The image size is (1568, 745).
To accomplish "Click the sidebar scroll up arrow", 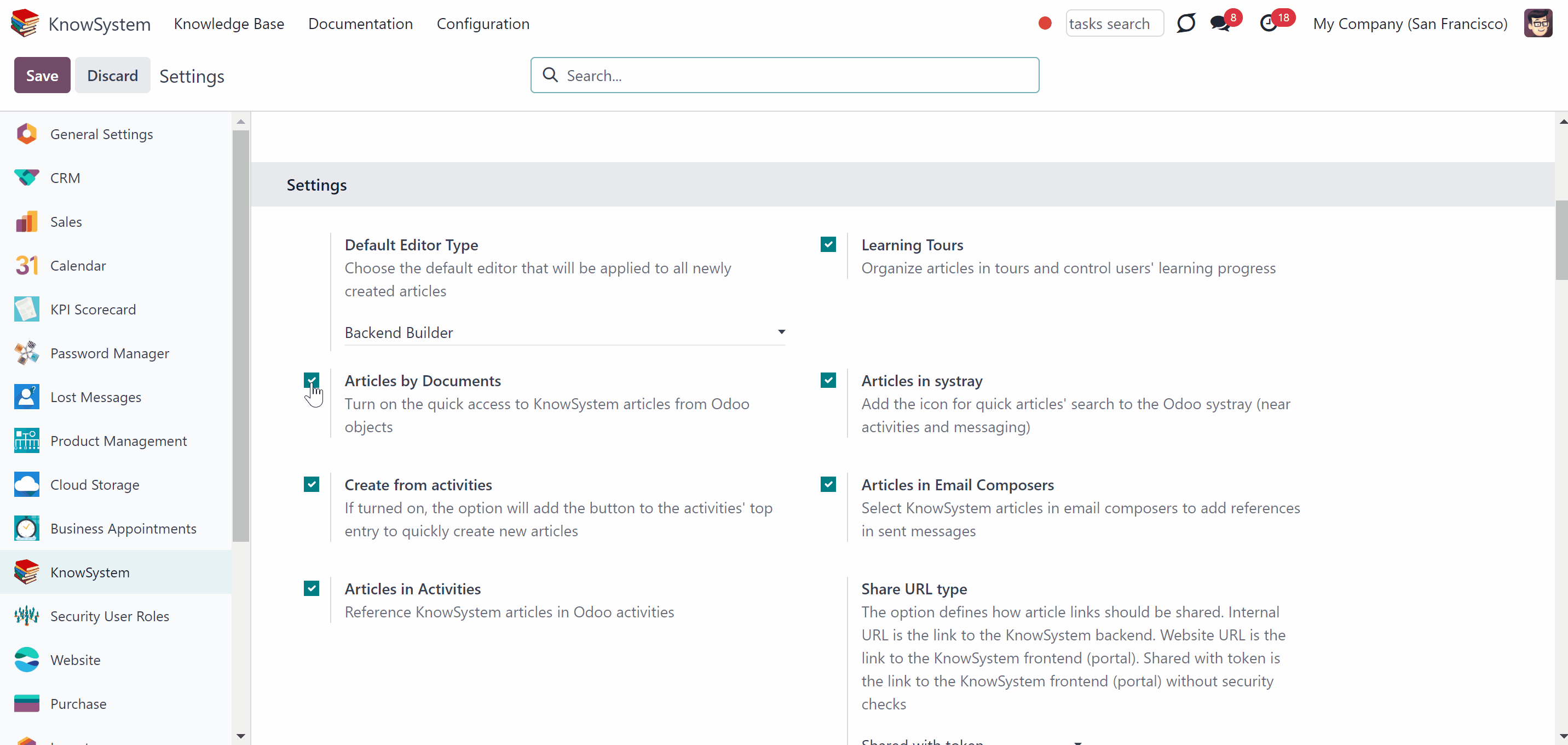I will (241, 122).
